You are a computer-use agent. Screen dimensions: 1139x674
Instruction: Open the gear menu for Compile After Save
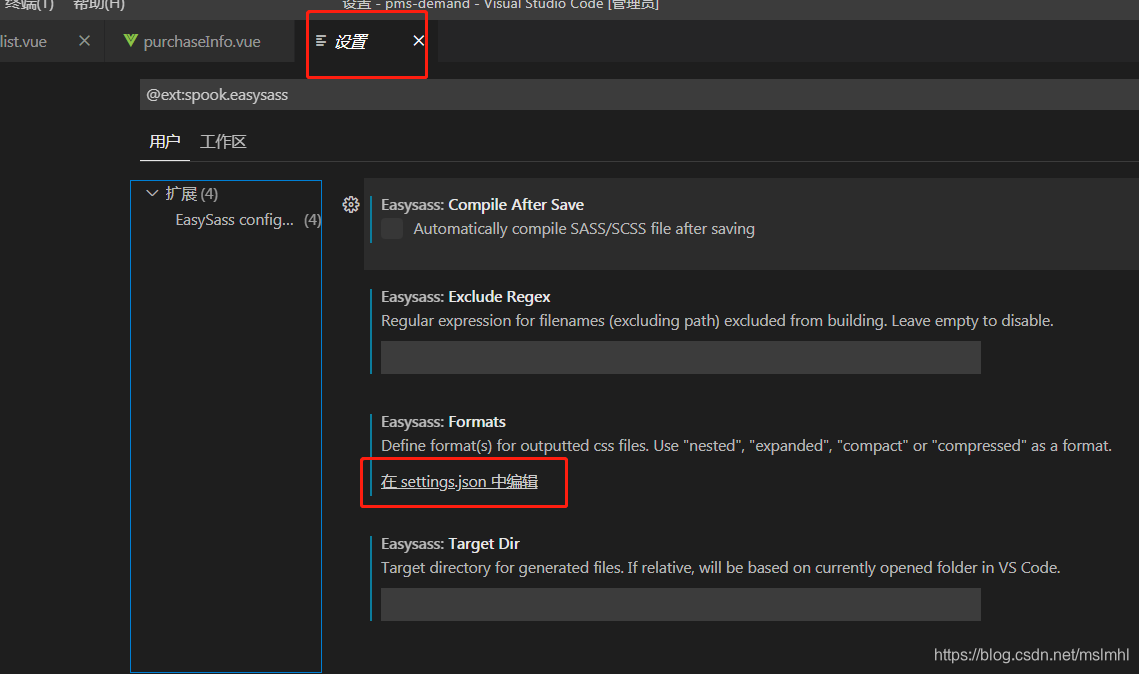[351, 205]
